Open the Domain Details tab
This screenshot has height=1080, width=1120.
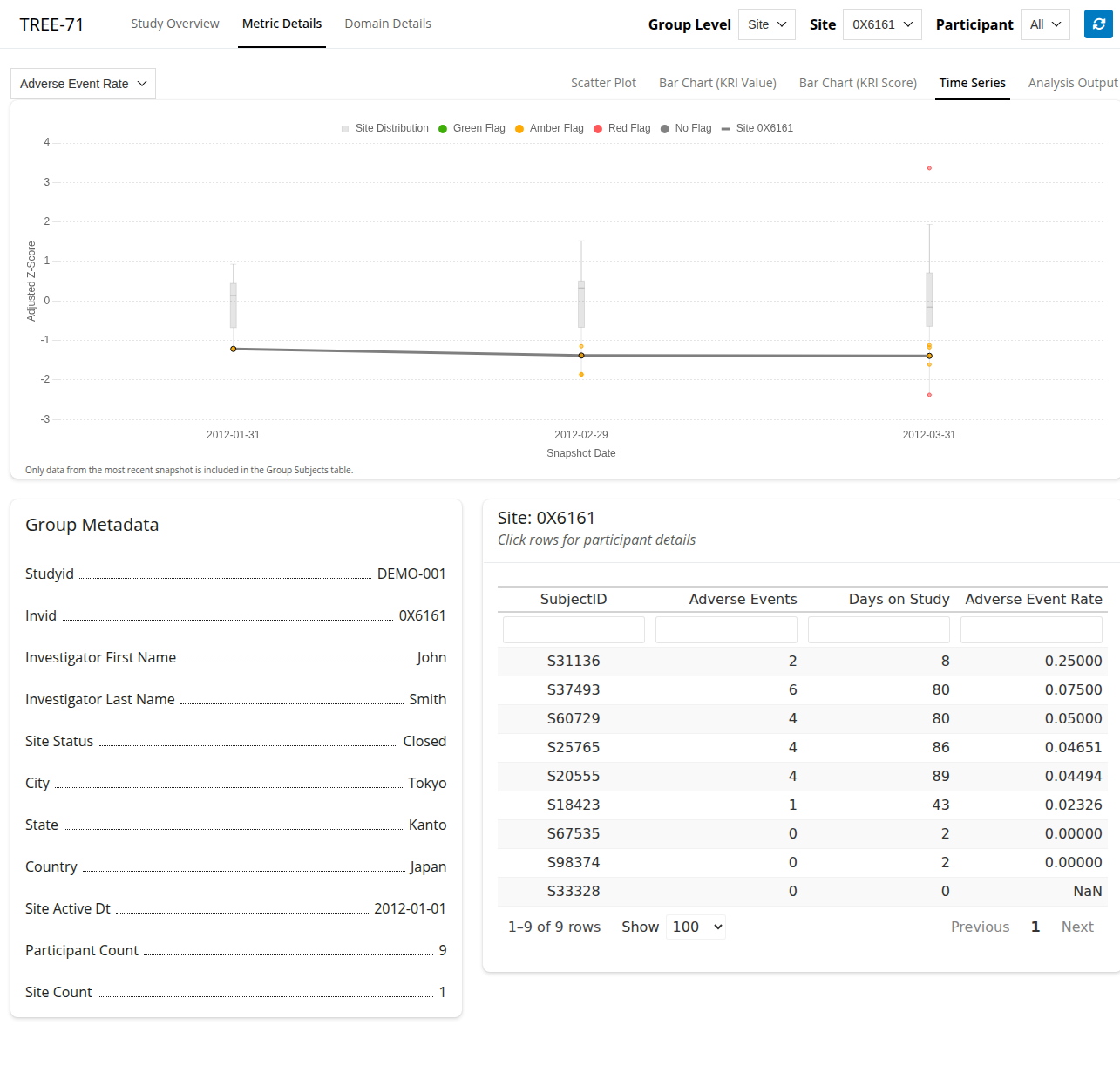[388, 24]
